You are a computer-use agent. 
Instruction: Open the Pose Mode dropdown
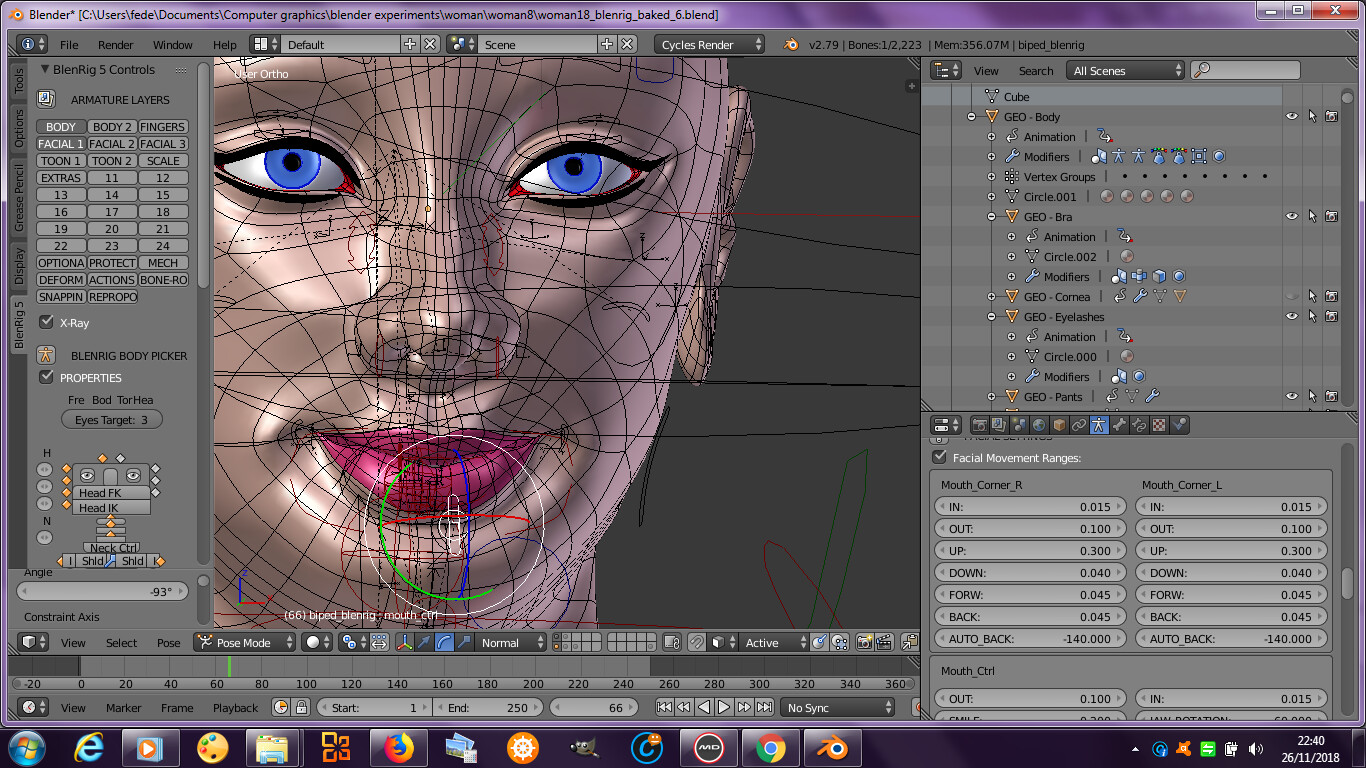(245, 643)
